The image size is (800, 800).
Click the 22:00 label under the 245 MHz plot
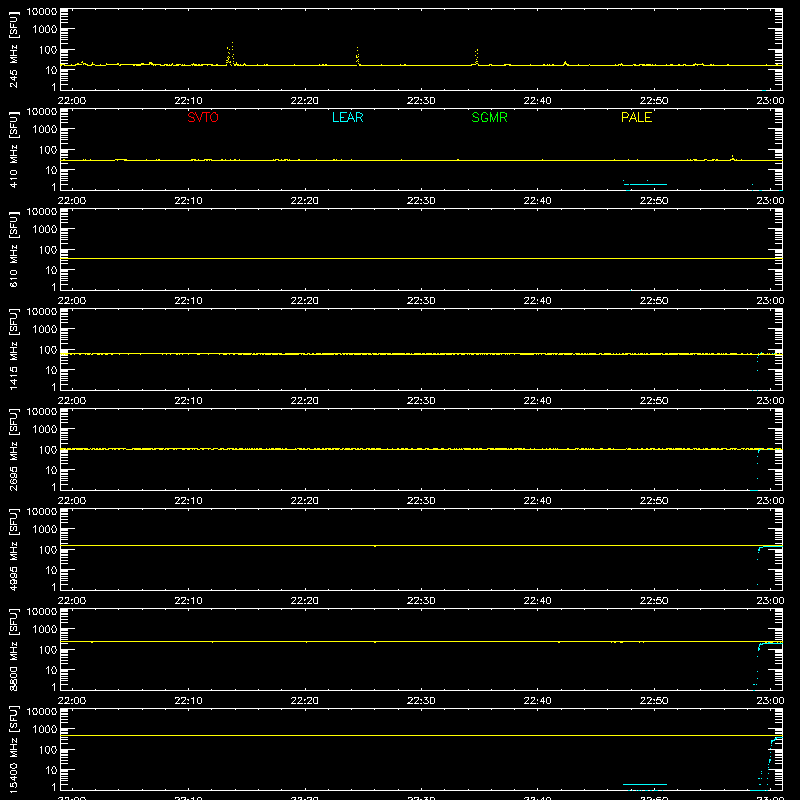72,101
